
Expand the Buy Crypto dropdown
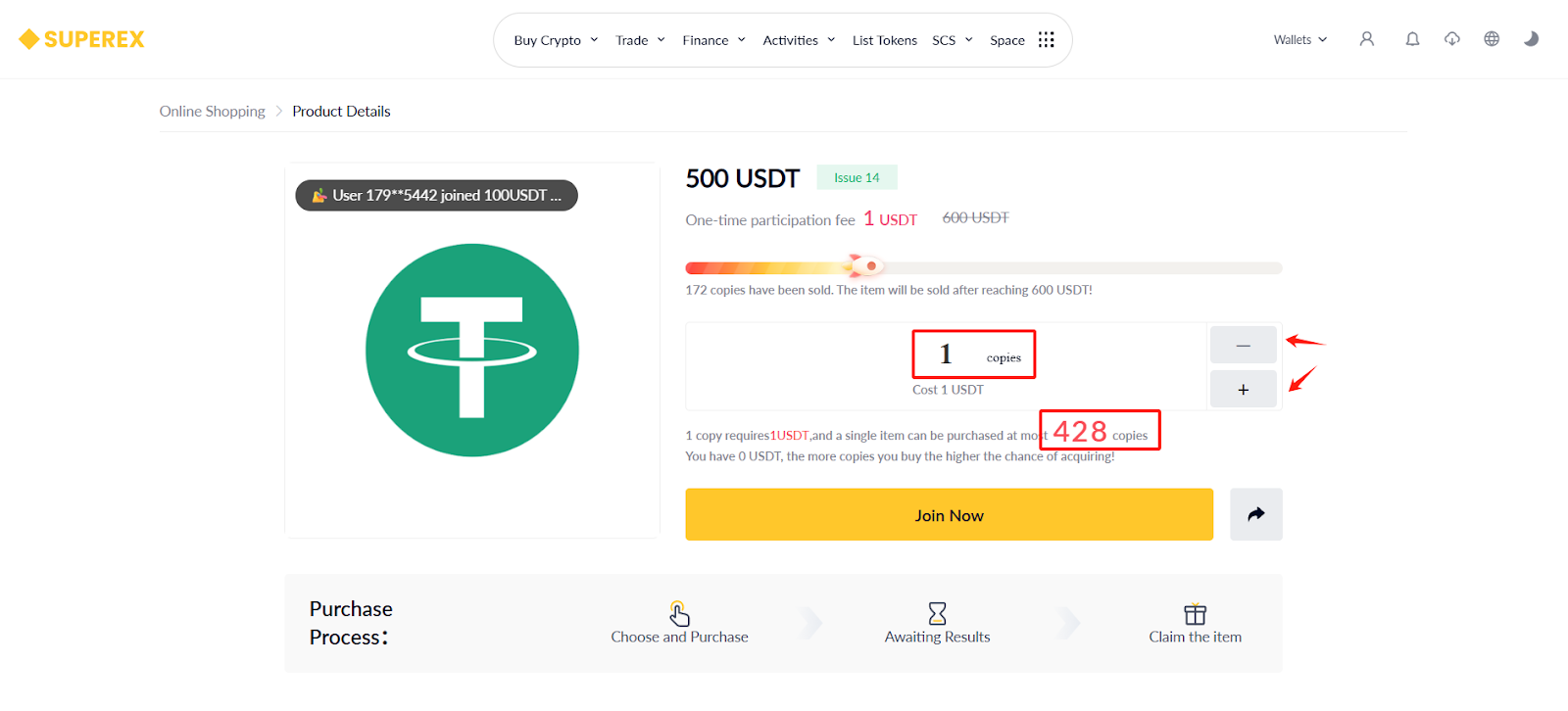556,40
